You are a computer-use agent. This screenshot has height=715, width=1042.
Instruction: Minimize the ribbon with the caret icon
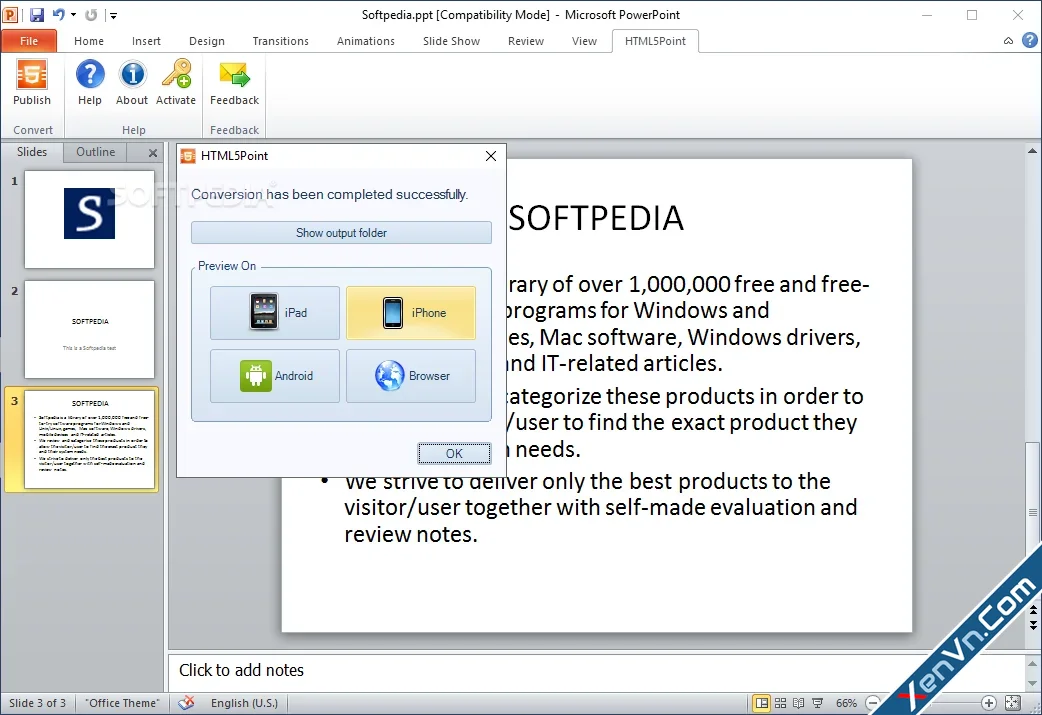click(1008, 41)
